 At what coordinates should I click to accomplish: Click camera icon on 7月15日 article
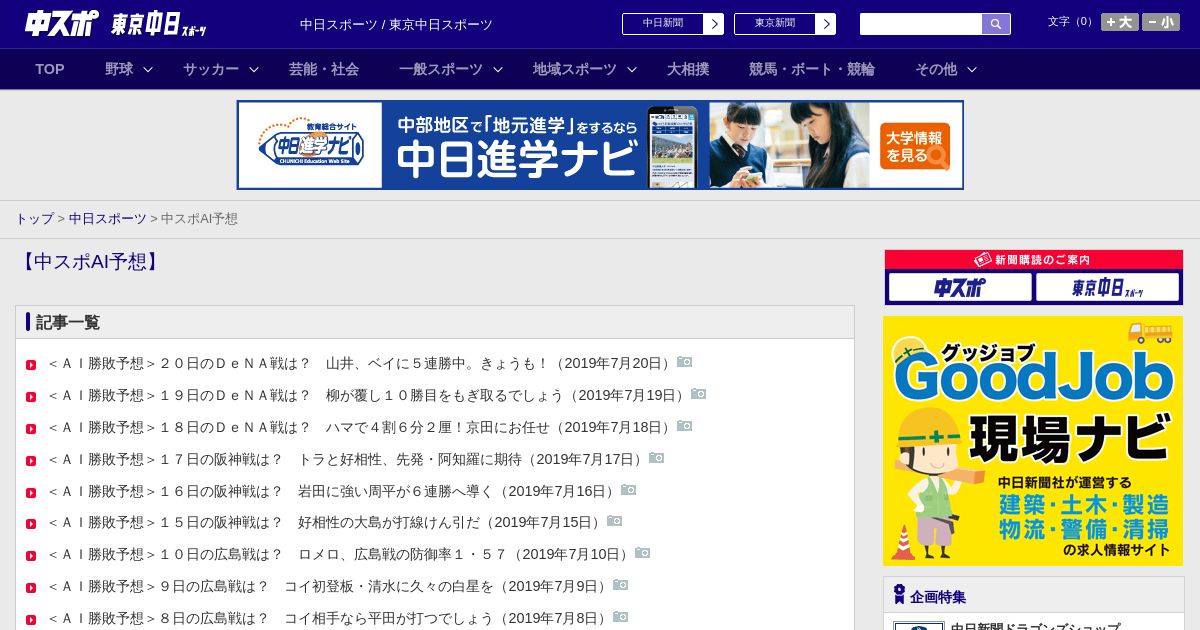615,521
